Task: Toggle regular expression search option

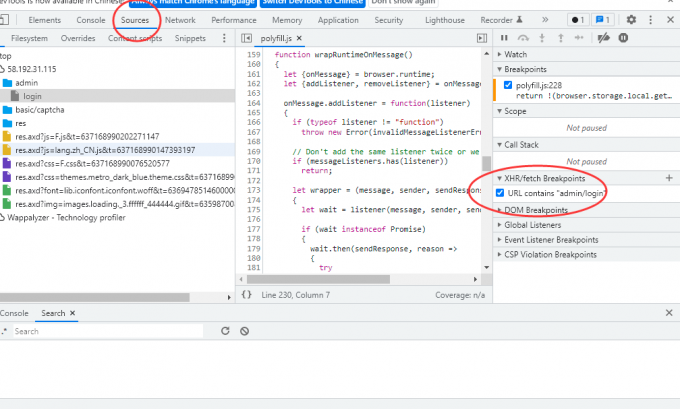Action: coord(4,331)
